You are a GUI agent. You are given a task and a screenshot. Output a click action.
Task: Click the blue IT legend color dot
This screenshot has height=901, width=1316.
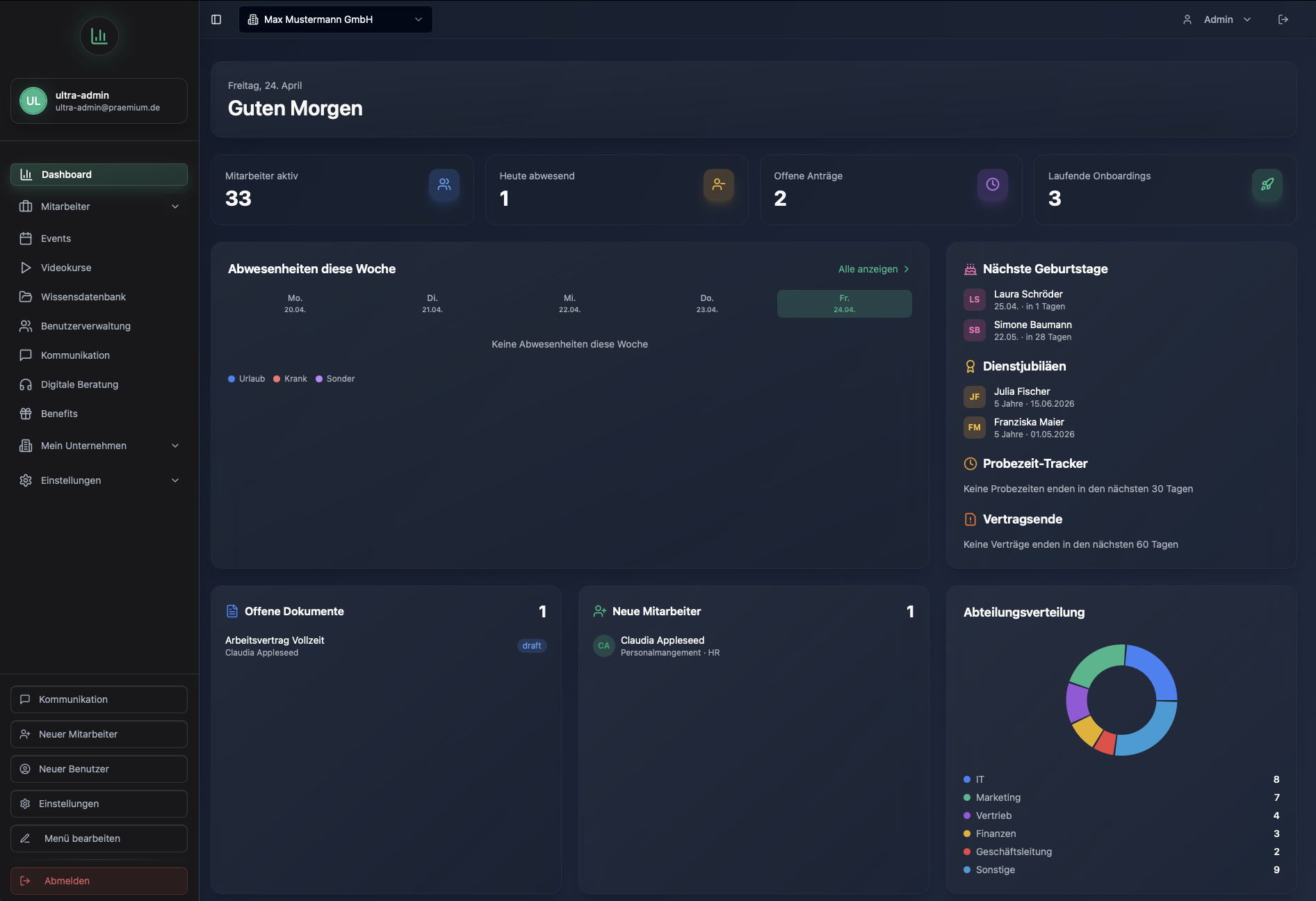pyautogui.click(x=967, y=779)
